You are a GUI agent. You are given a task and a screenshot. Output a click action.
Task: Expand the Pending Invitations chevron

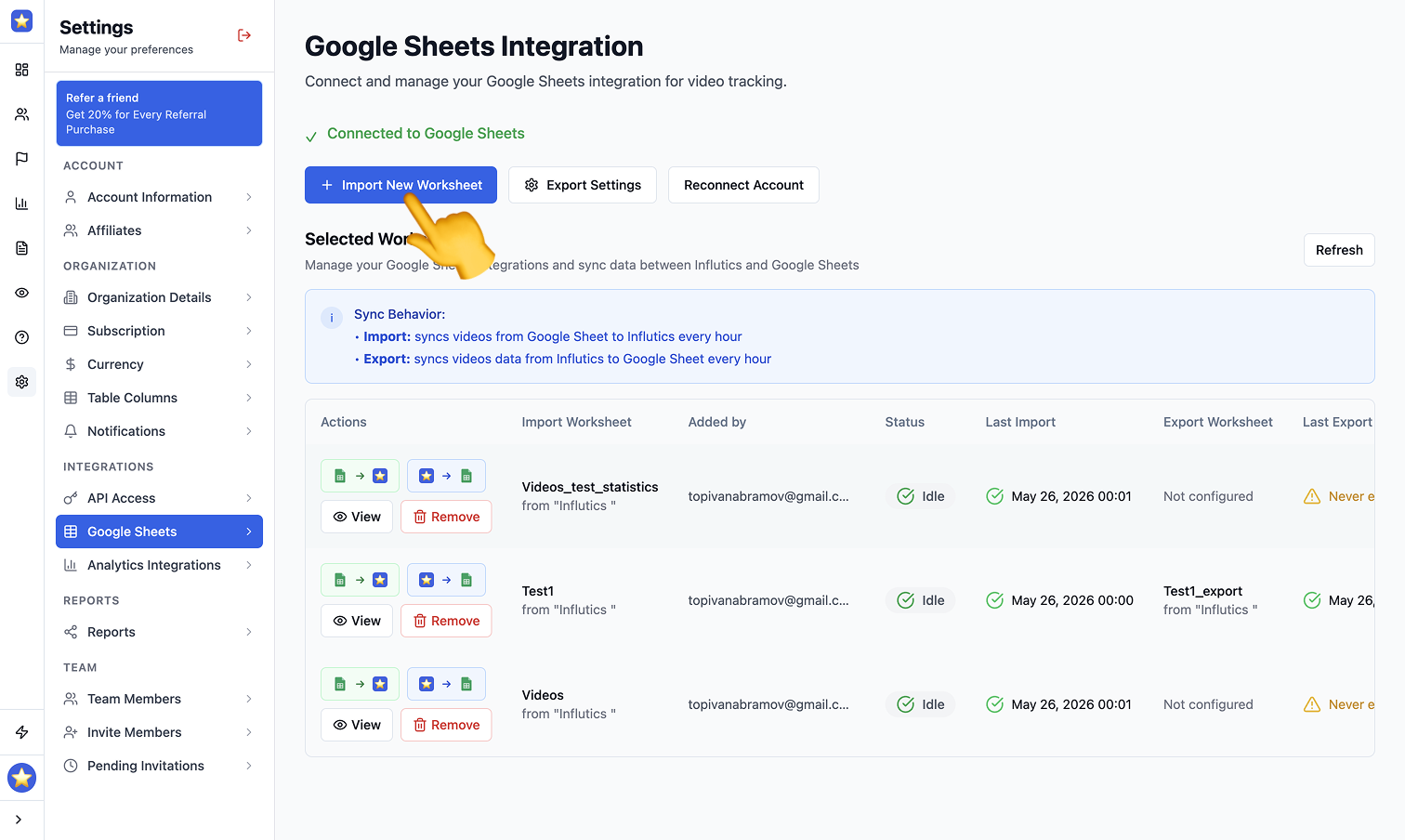pos(249,766)
